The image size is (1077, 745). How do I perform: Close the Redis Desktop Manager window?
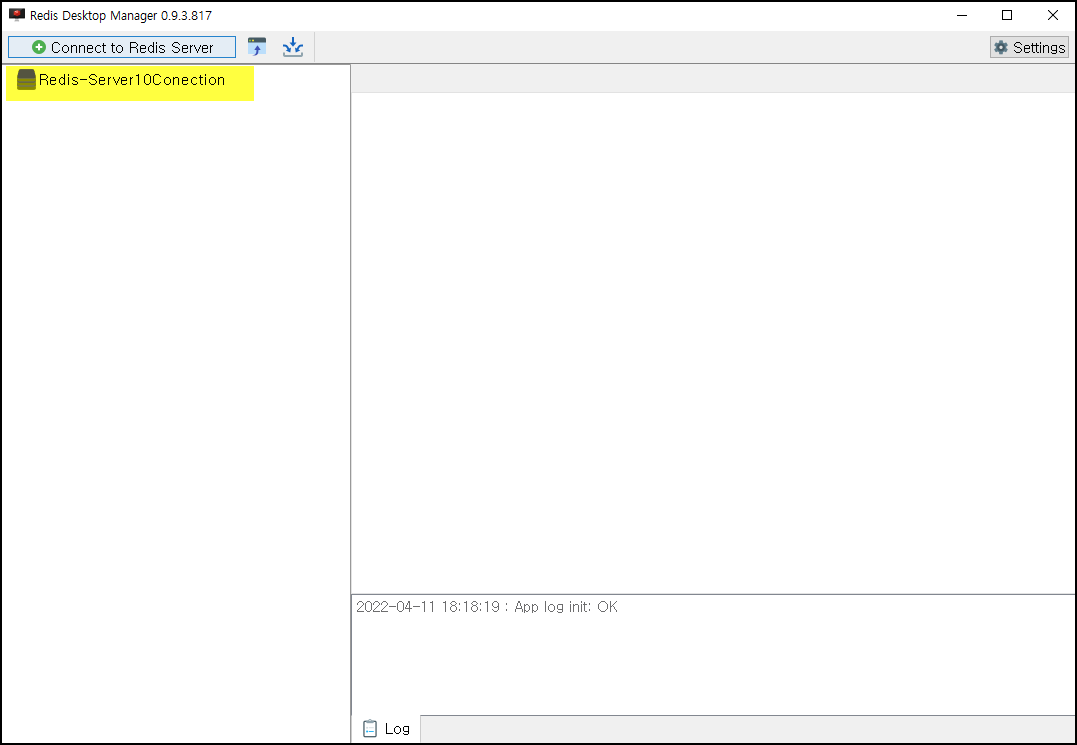coord(1052,15)
